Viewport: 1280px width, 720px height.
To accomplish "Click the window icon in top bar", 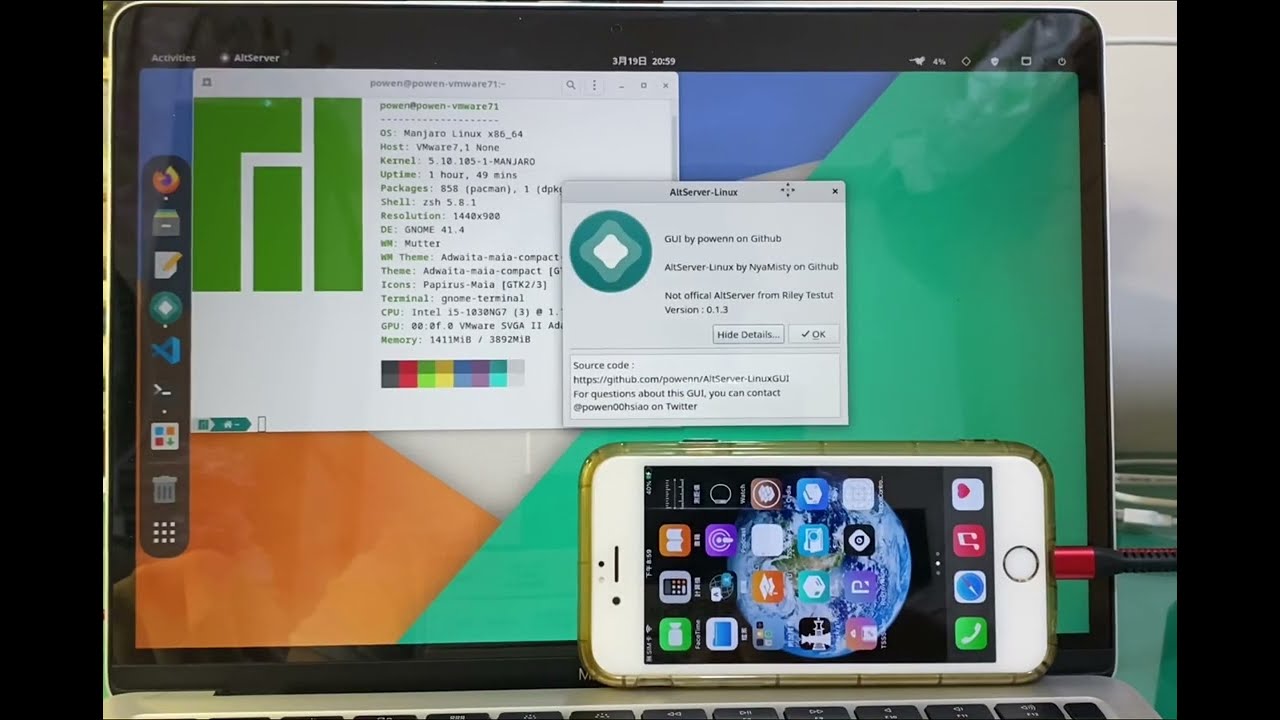I will 1027,61.
